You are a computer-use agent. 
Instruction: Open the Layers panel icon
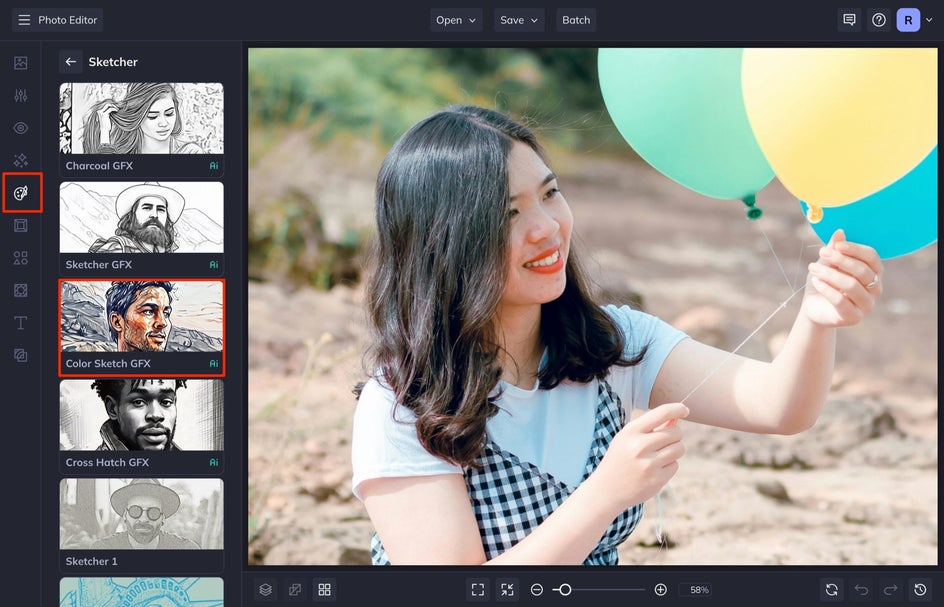click(x=266, y=590)
